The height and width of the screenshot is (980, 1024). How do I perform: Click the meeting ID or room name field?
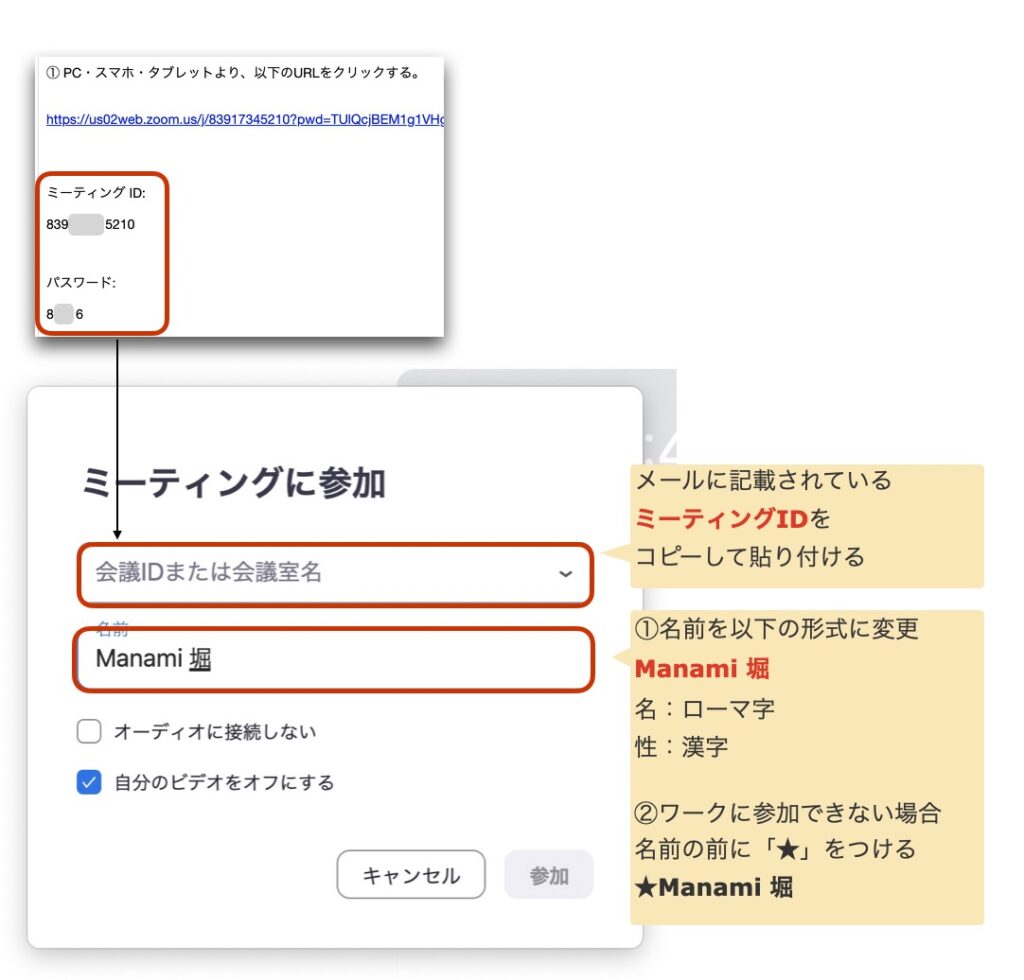(x=335, y=573)
